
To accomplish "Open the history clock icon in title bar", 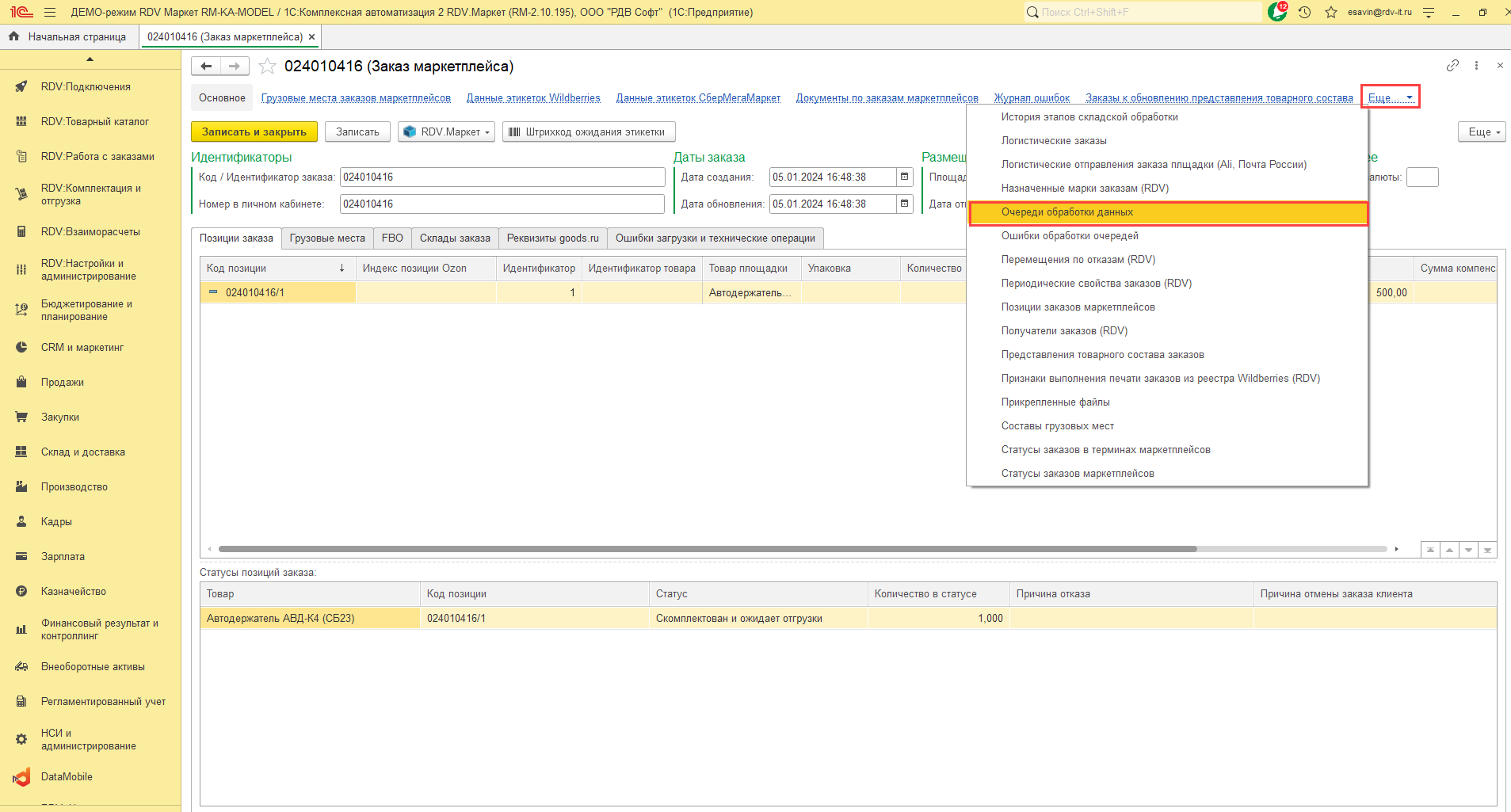I will click(1304, 12).
